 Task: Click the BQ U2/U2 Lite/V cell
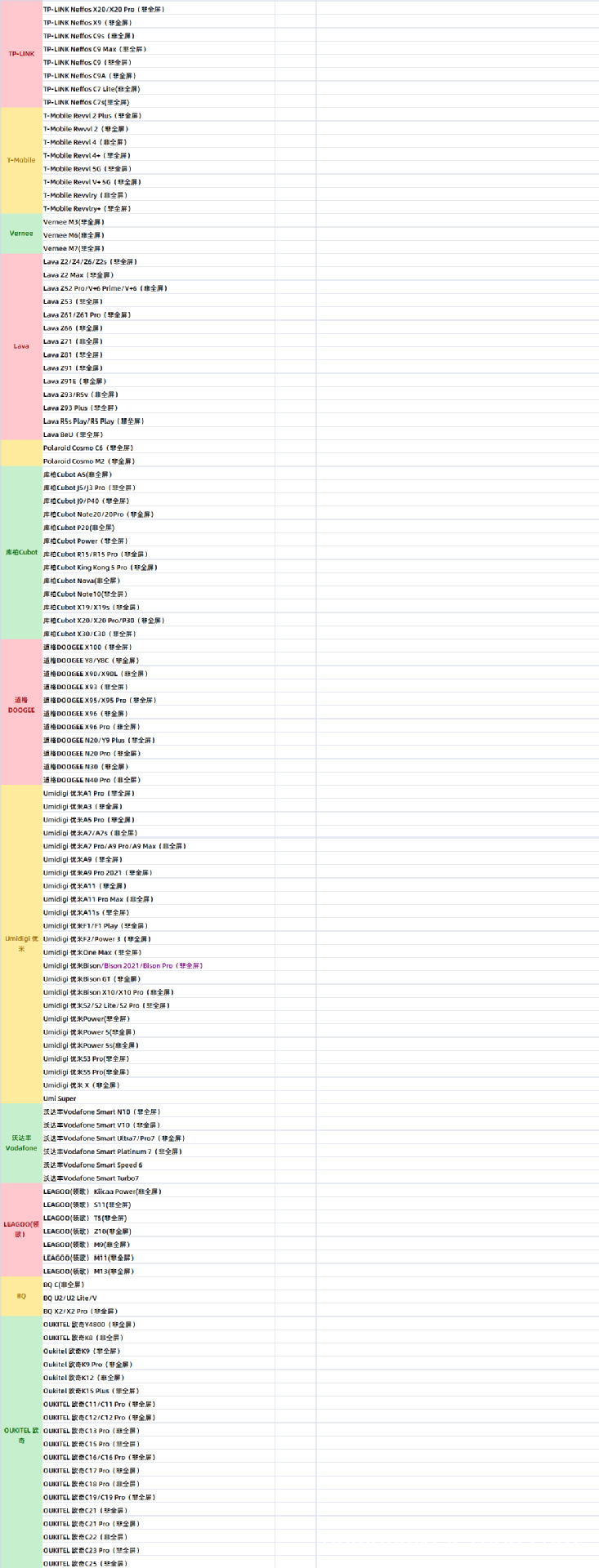click(159, 1298)
